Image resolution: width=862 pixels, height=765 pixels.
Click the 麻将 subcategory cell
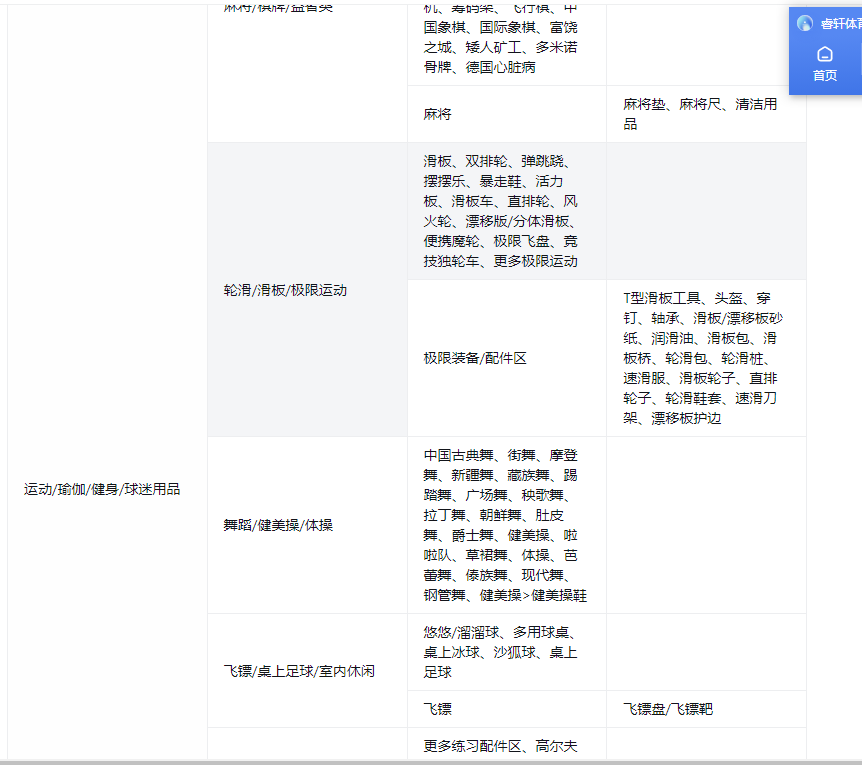point(437,114)
